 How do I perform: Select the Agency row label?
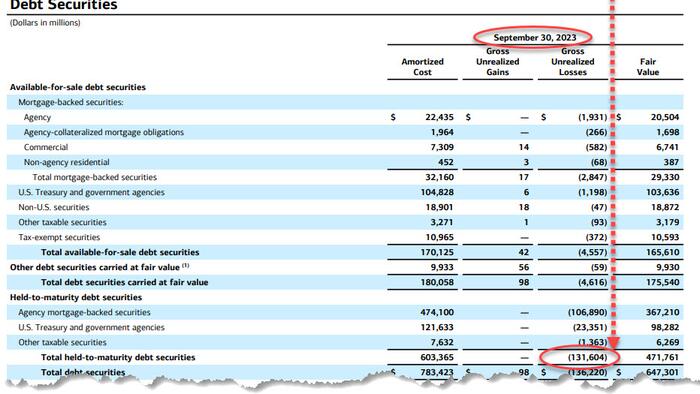pos(37,117)
